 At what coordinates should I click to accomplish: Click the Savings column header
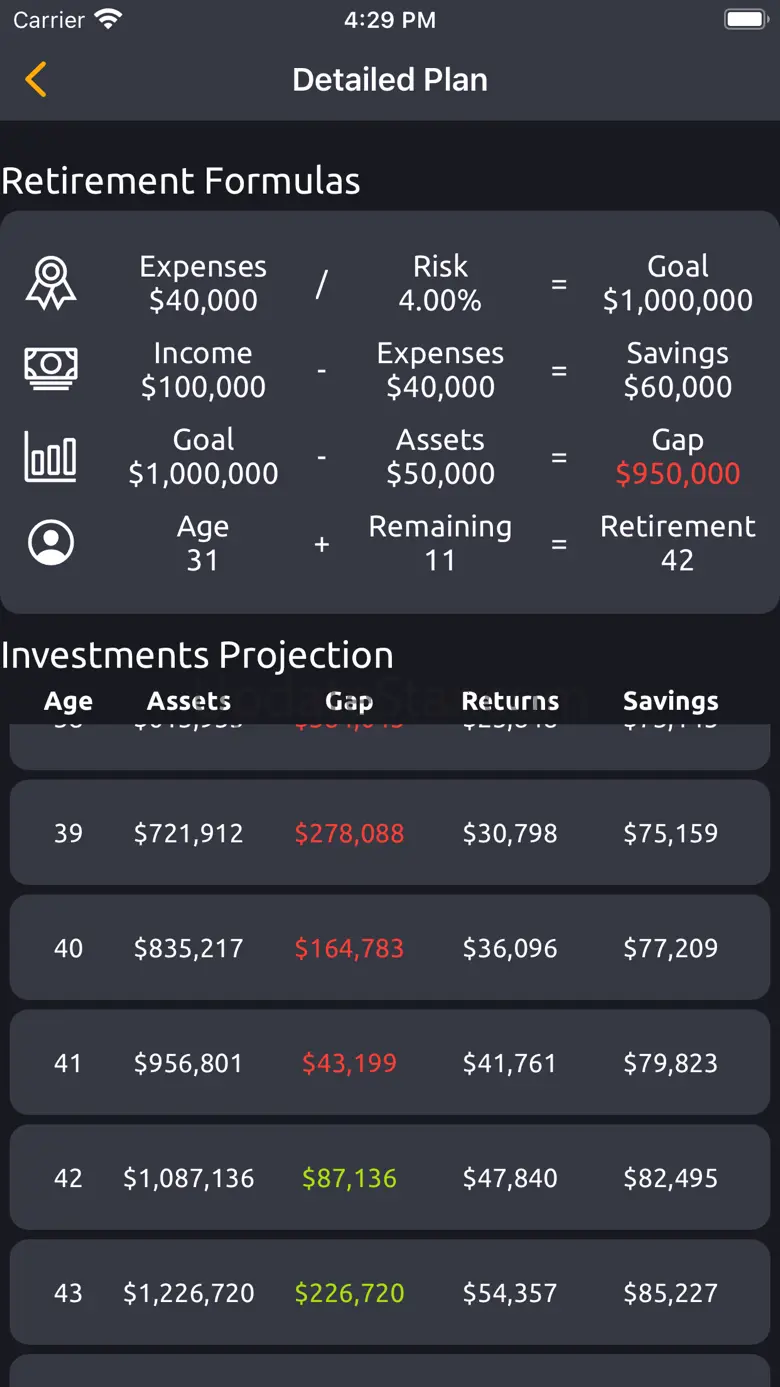coord(671,701)
